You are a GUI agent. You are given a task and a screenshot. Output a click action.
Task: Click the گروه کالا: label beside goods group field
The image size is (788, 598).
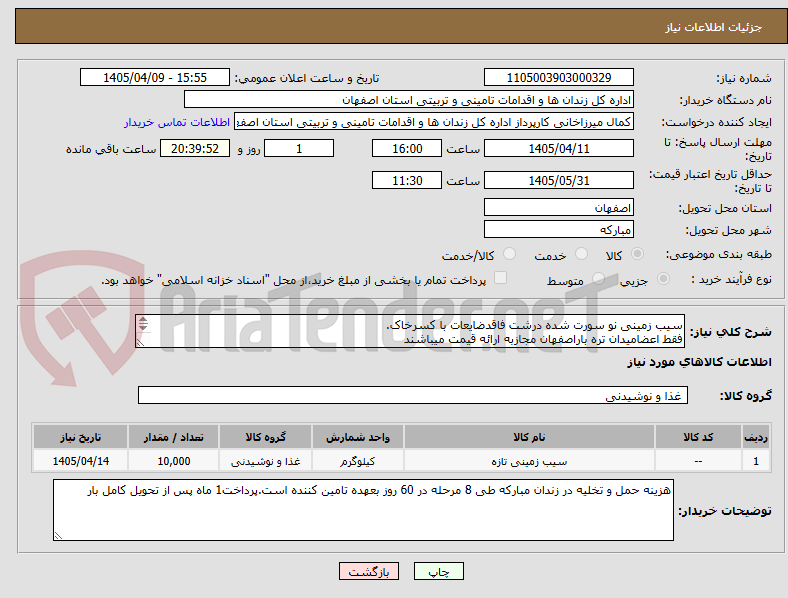click(x=746, y=395)
